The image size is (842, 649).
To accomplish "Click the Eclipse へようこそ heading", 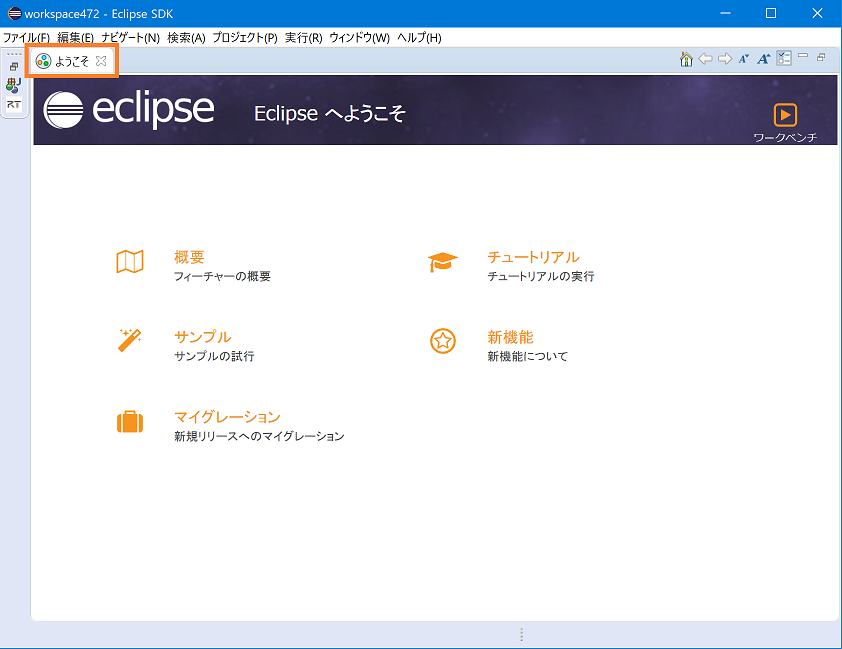I will click(330, 113).
